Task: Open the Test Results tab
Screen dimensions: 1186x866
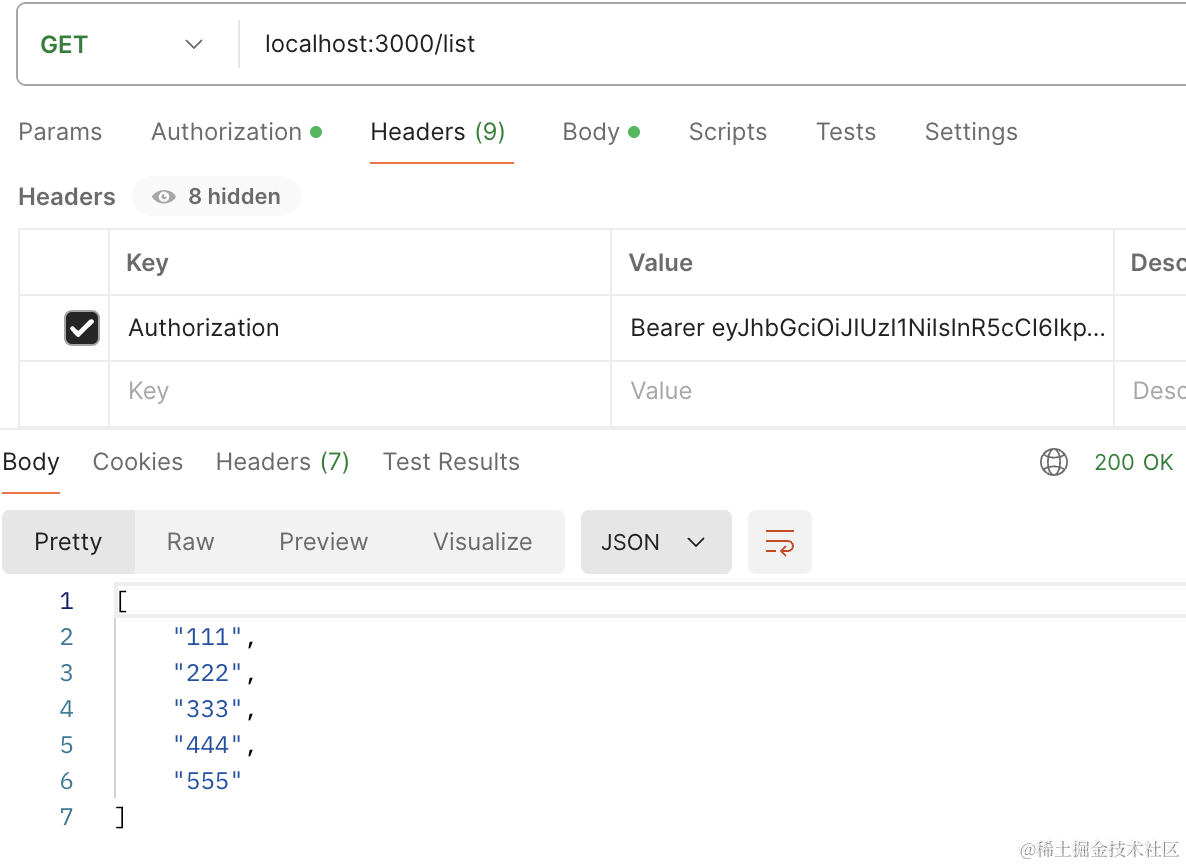Action: 451,462
